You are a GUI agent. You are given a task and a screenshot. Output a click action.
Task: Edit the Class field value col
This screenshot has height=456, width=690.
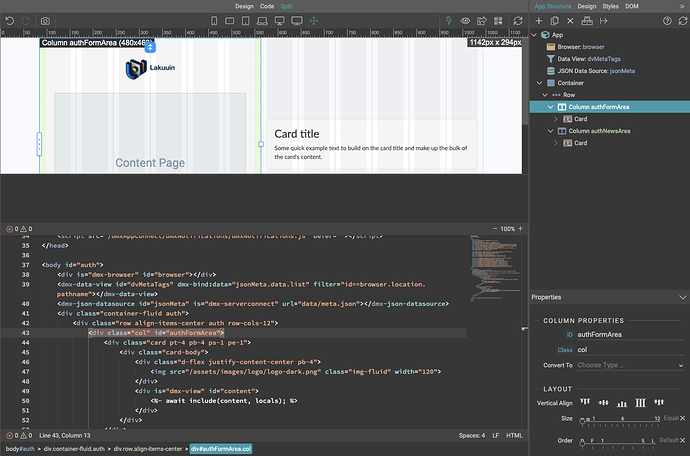pos(630,350)
